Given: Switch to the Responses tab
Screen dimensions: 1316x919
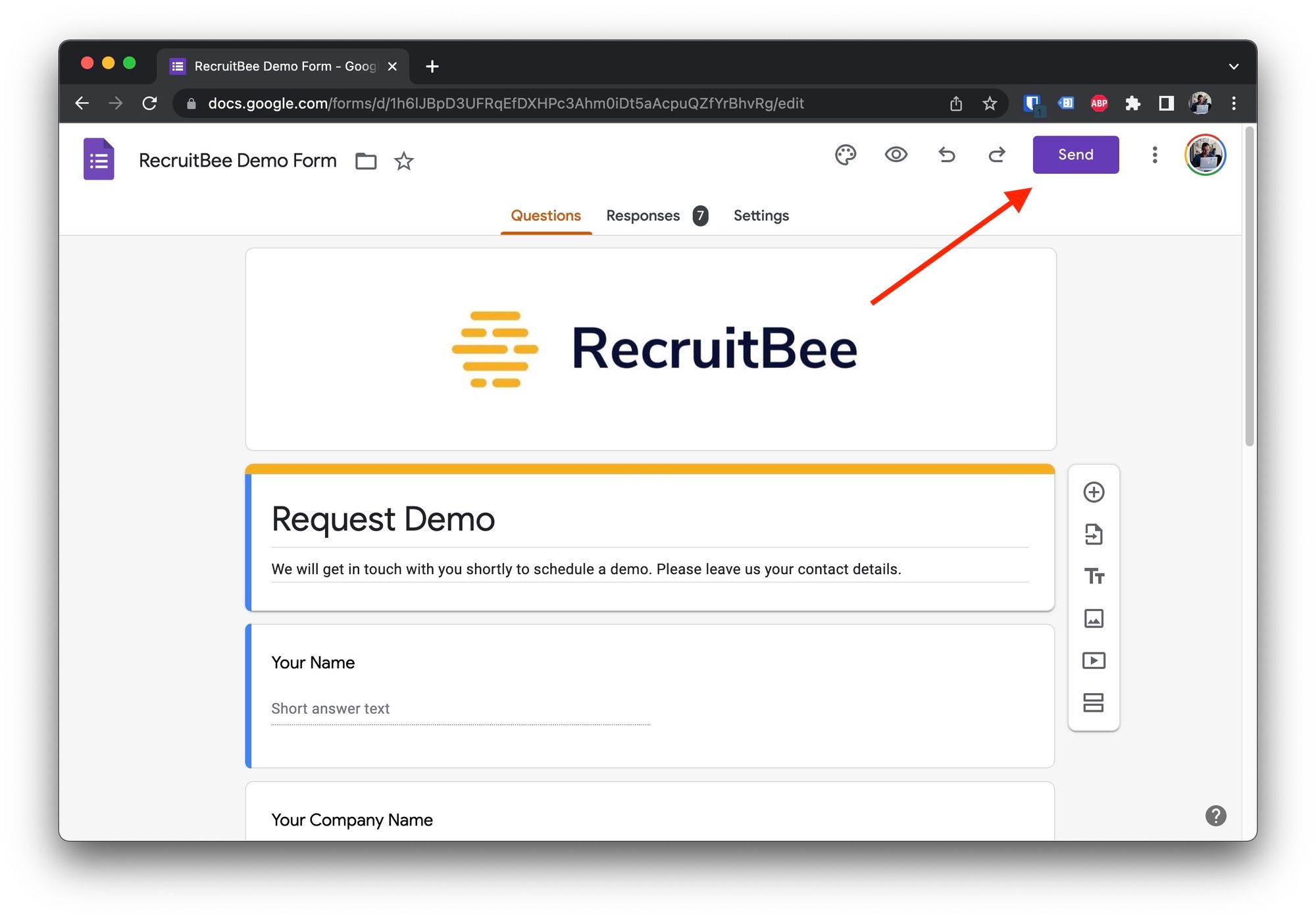Looking at the screenshot, I should 643,215.
